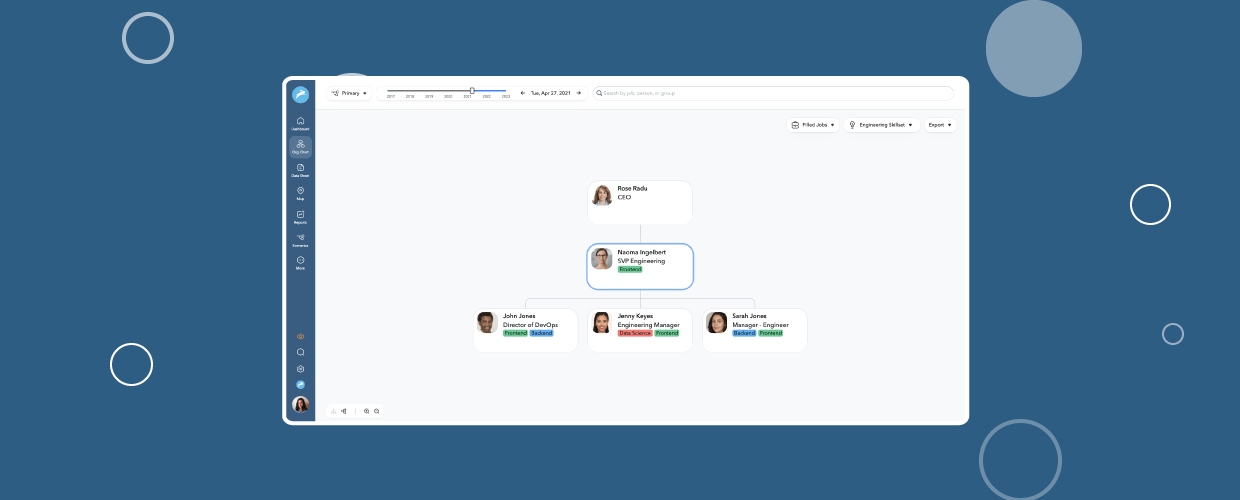Expand the Primary chart dropdown
The width and height of the screenshot is (1240, 500).
[348, 93]
